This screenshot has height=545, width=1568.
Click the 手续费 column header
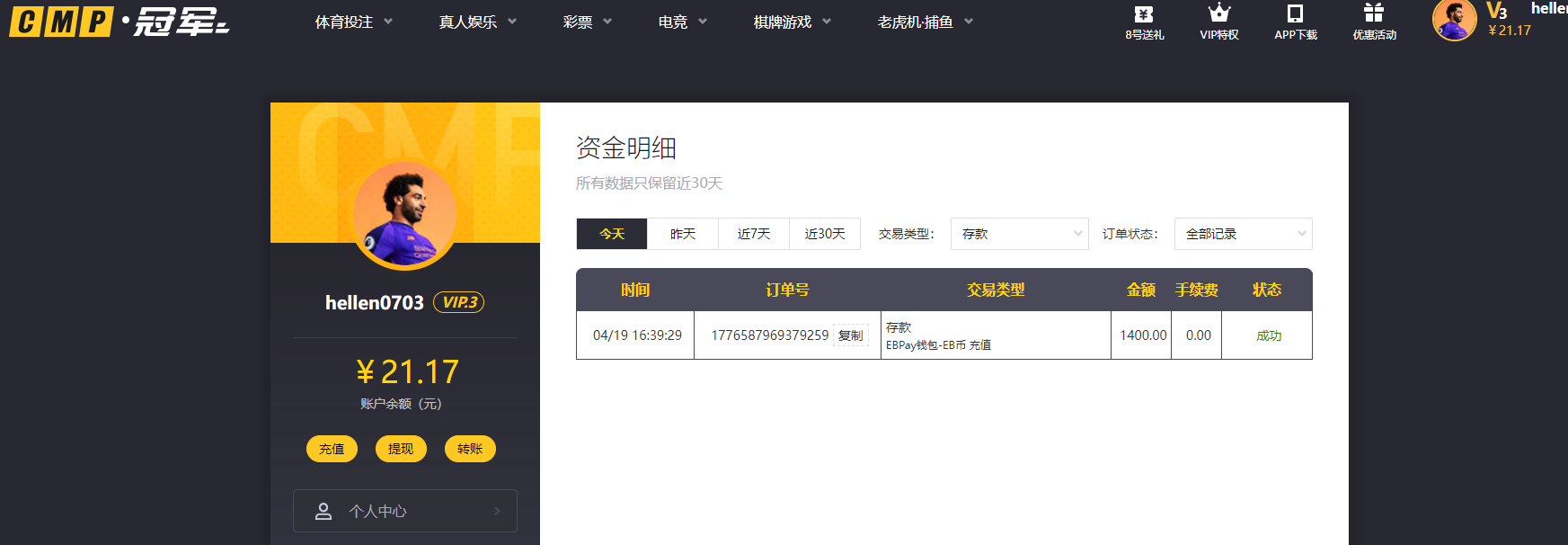pos(1197,290)
